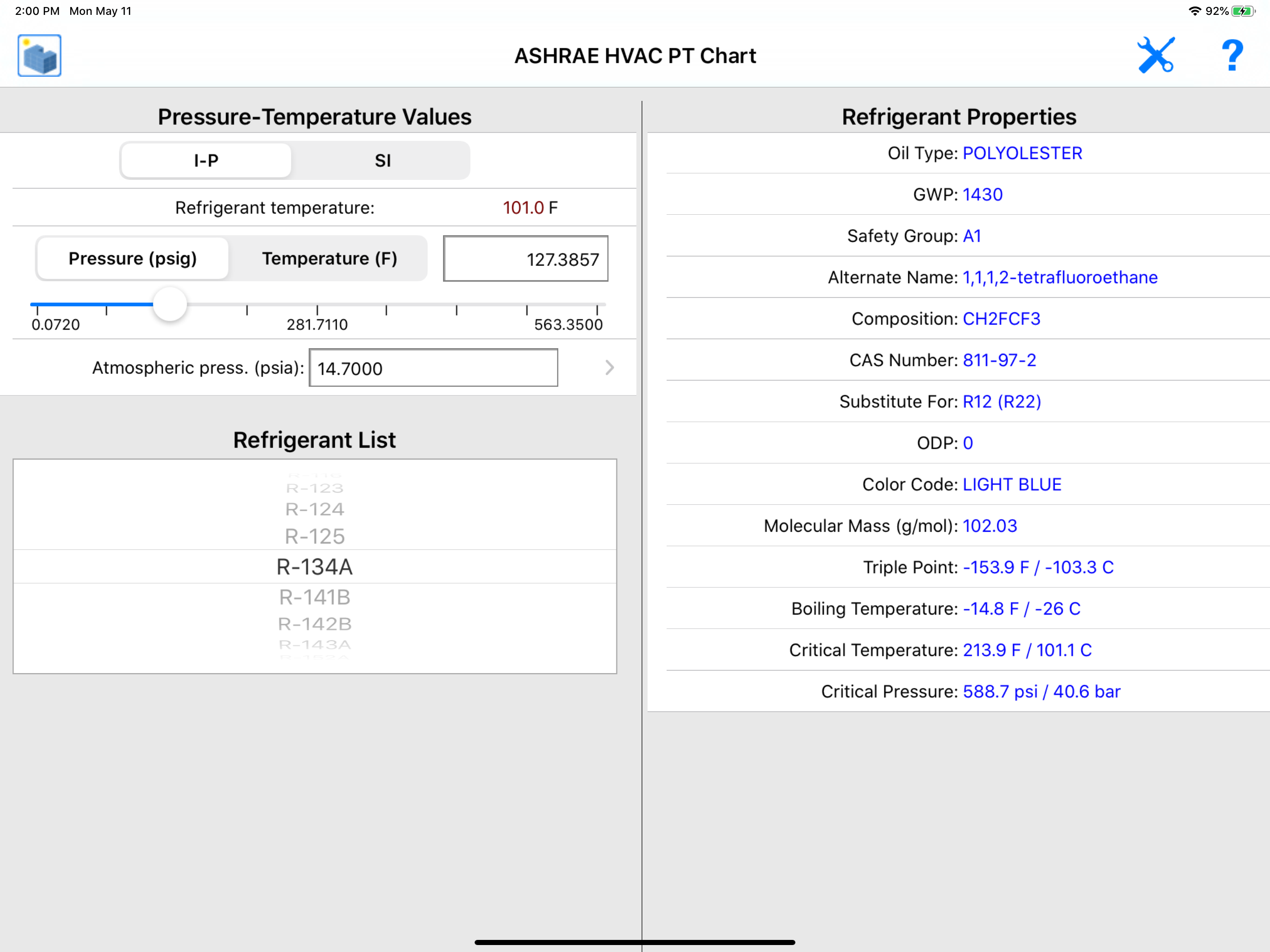Click the status bar date Mon May 11
Screen dimensions: 1270x952
coord(100,11)
